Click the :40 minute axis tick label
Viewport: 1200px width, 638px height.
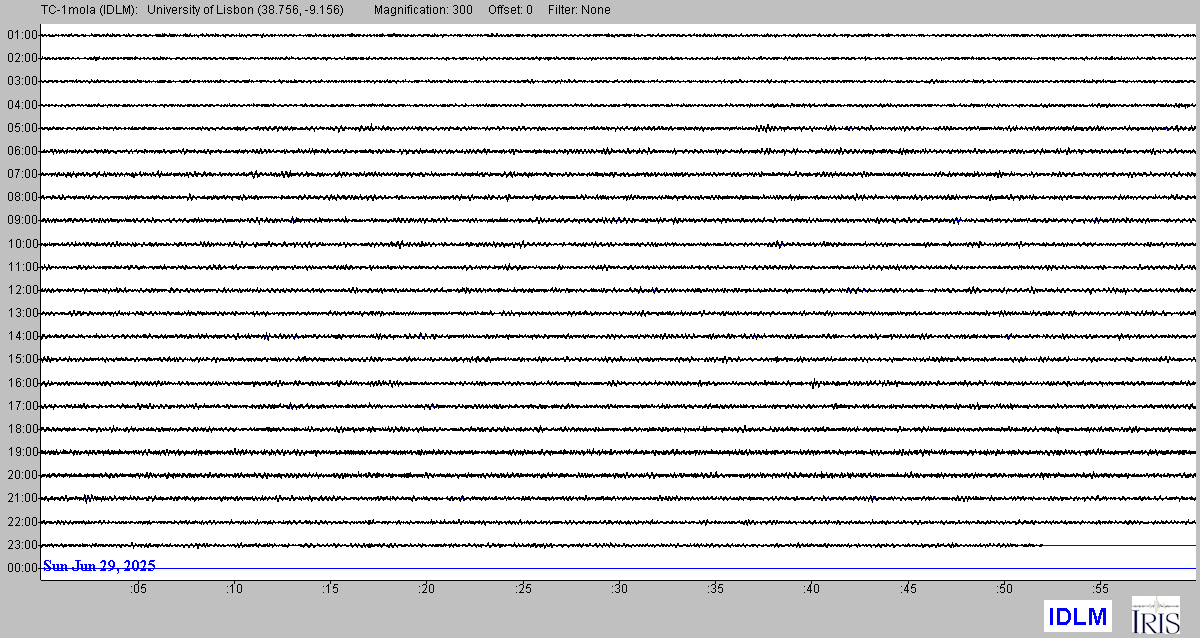tap(811, 590)
